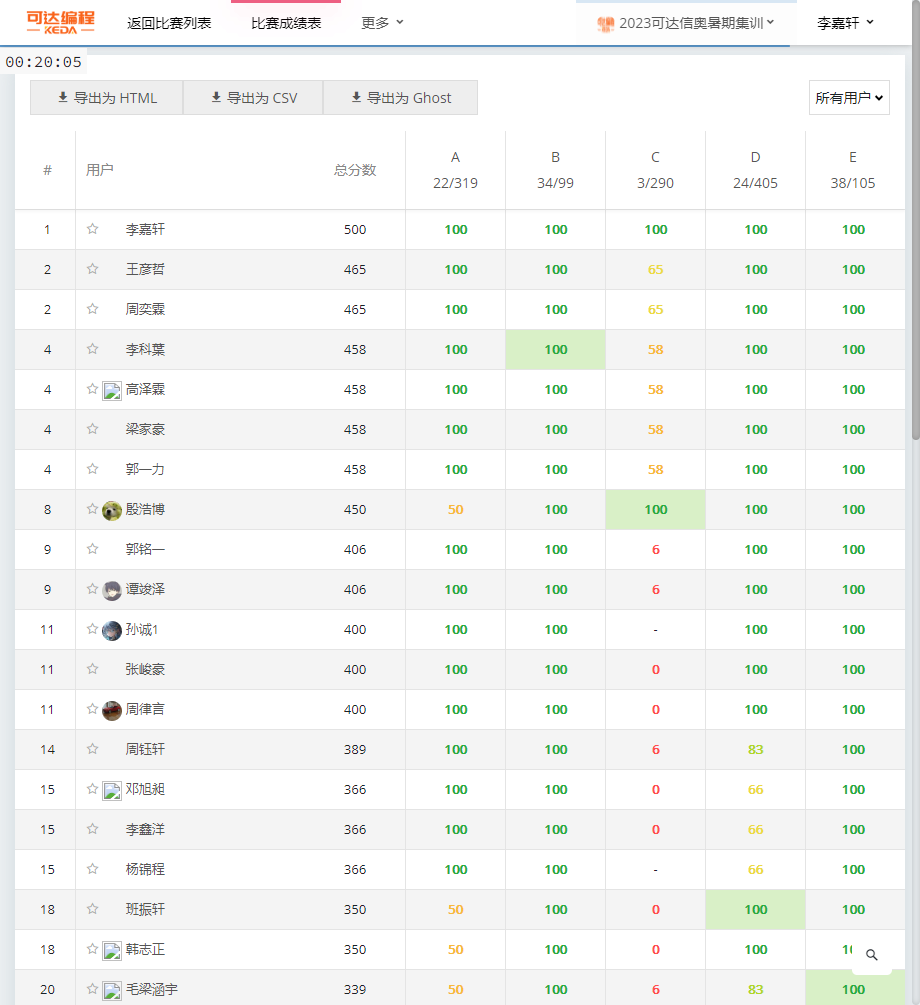This screenshot has width=920, height=1005.
Task: Open 谭竣泽's avatar picture
Action: (x=112, y=591)
